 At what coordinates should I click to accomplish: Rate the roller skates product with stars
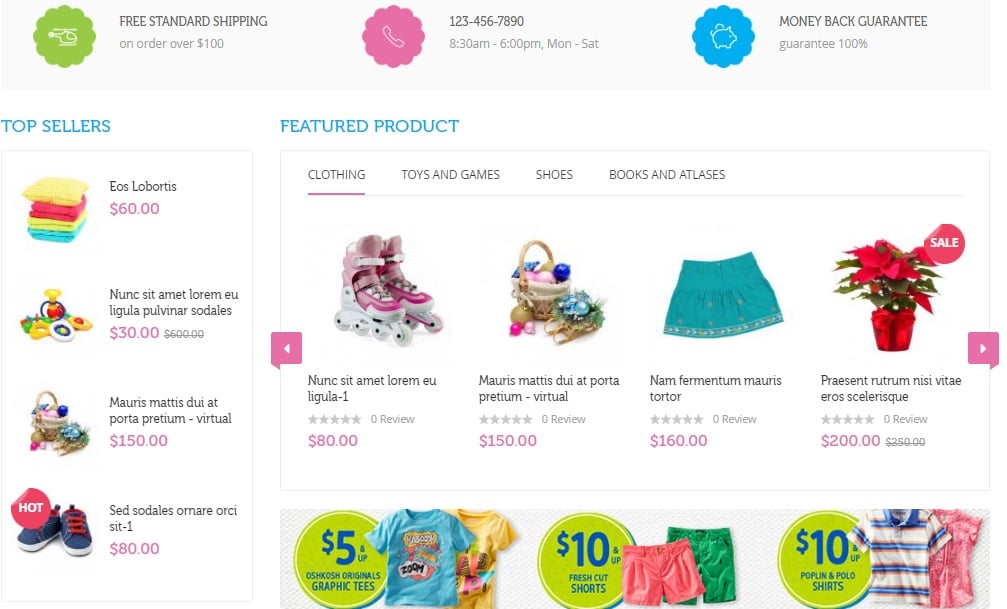tap(334, 419)
